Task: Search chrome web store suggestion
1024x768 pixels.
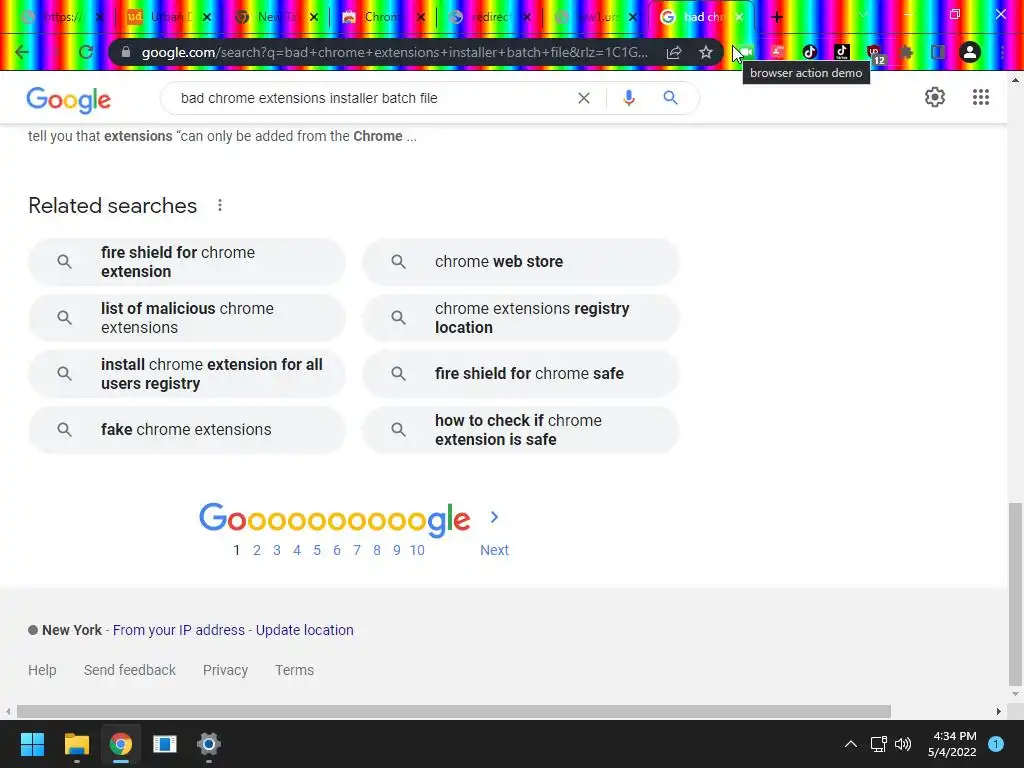Action: click(520, 262)
